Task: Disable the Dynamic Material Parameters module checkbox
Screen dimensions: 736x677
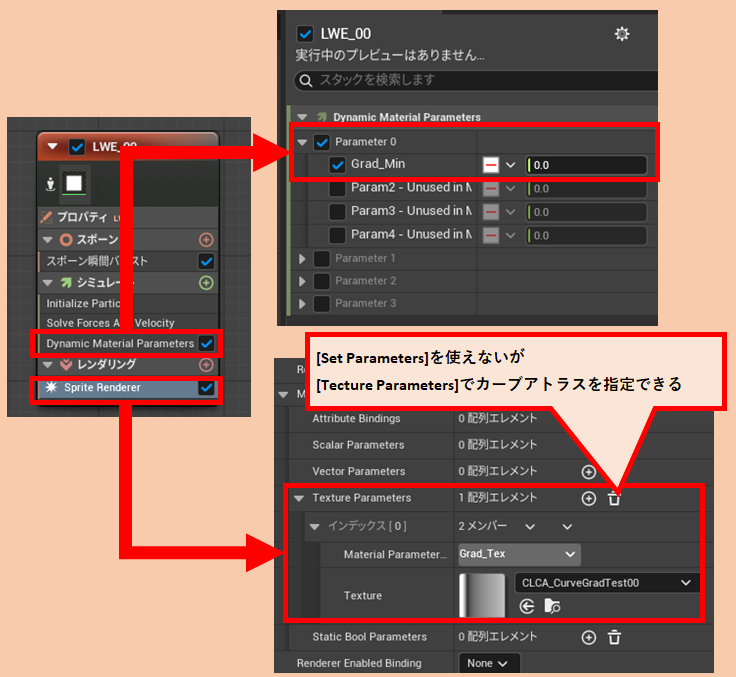Action: pyautogui.click(x=206, y=343)
